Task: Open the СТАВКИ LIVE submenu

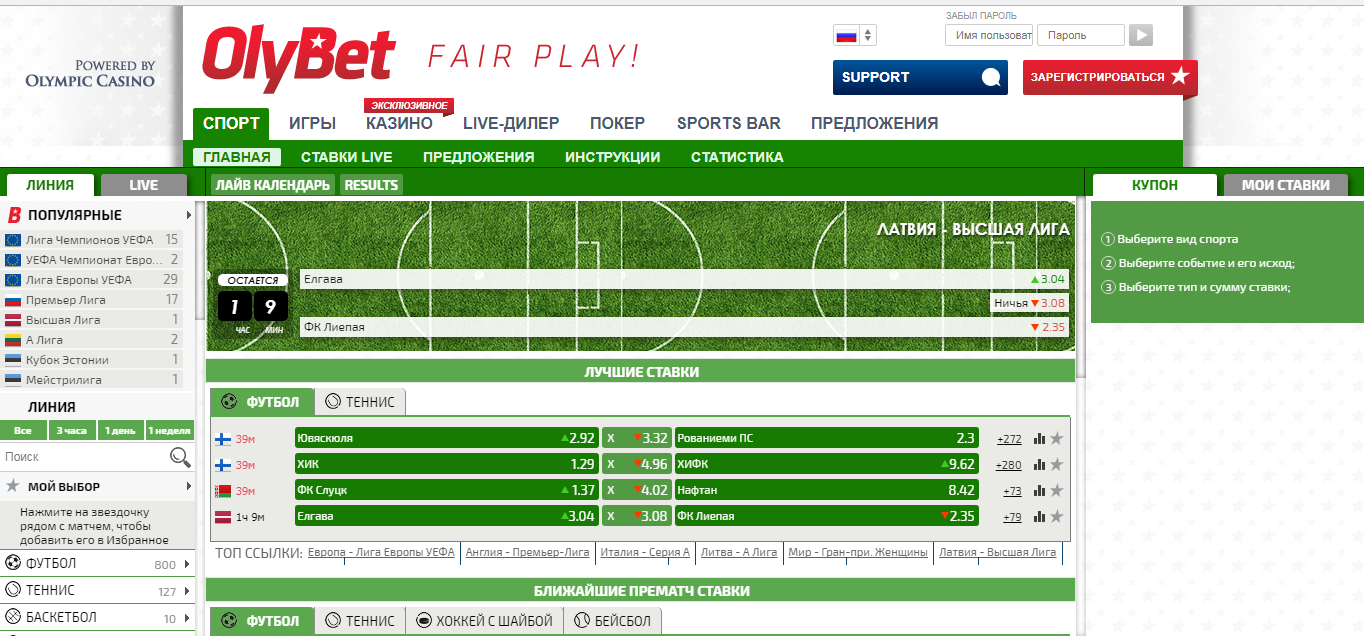Action: [x=346, y=157]
